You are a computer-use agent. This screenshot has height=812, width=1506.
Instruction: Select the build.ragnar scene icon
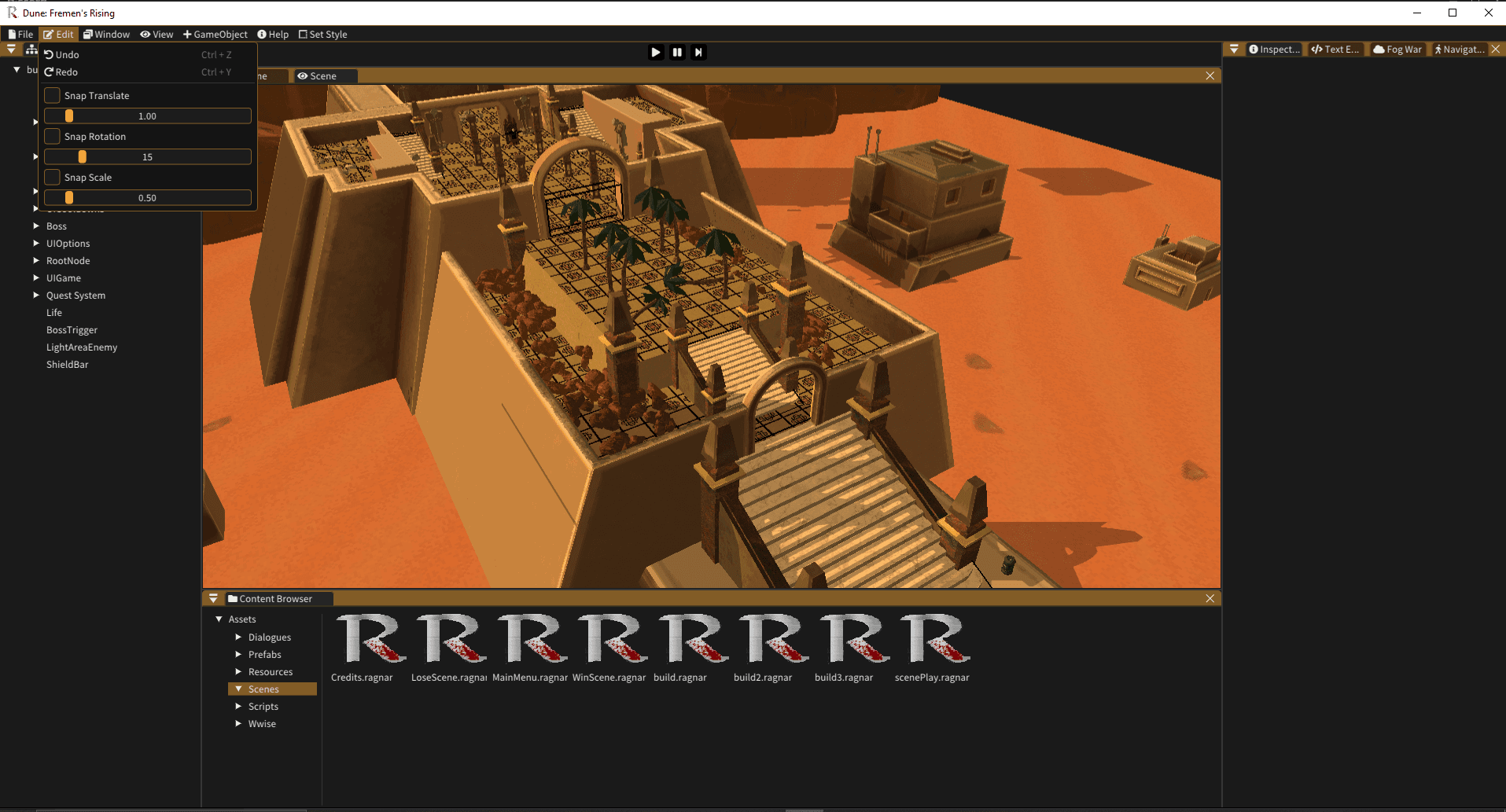(x=693, y=638)
